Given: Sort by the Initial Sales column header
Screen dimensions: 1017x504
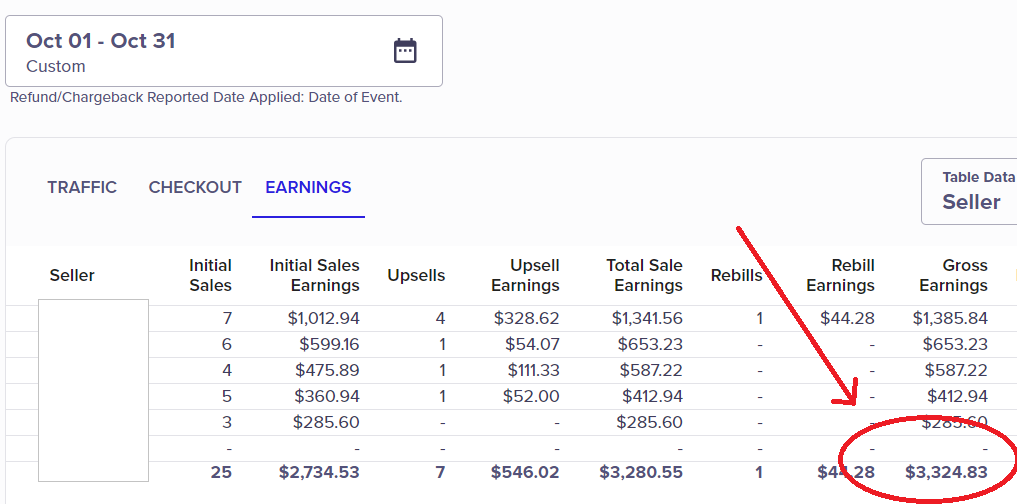Looking at the screenshot, I should (210, 275).
